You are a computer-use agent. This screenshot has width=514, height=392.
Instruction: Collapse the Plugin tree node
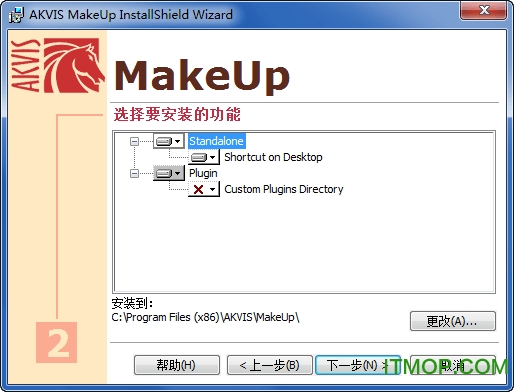coord(134,173)
